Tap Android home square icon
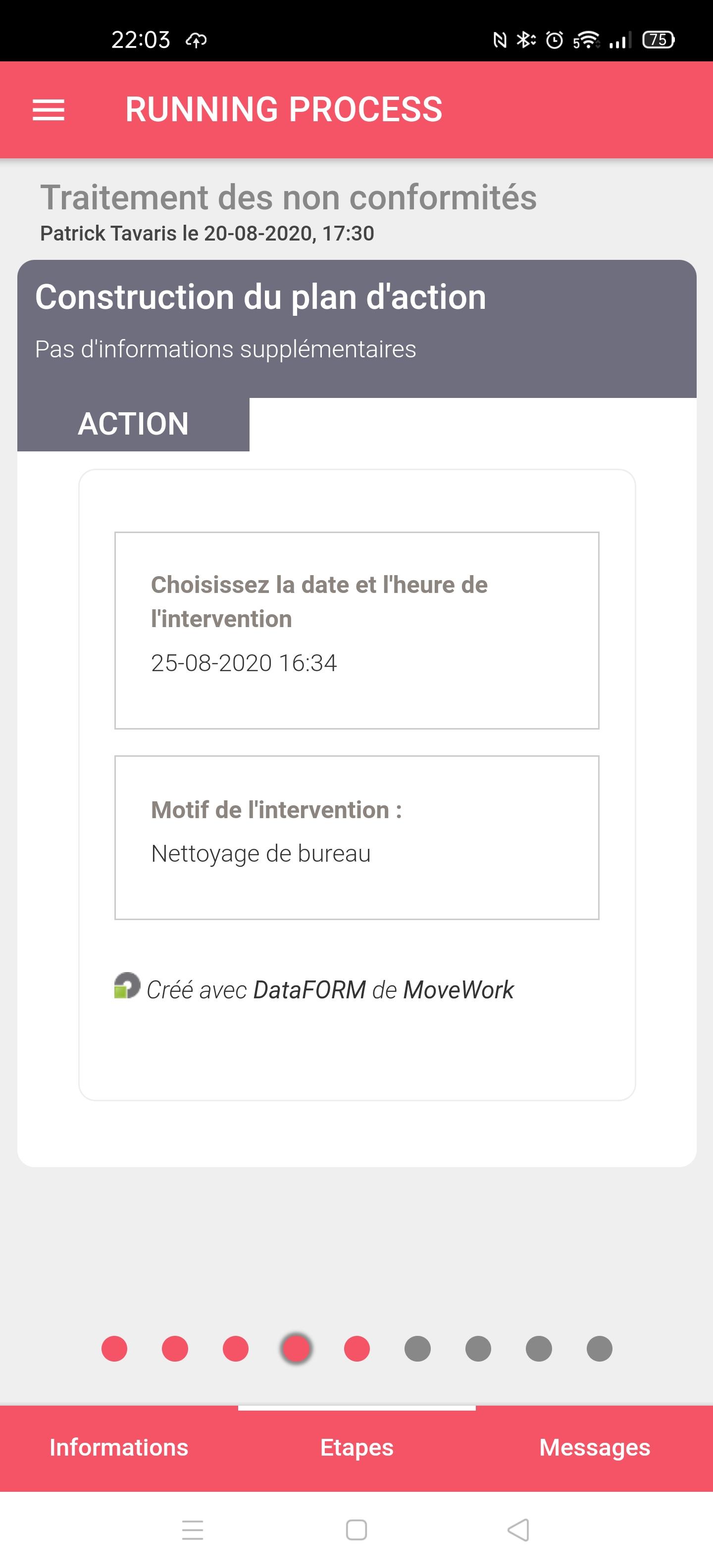Image resolution: width=713 pixels, height=1568 pixels. tap(356, 1530)
